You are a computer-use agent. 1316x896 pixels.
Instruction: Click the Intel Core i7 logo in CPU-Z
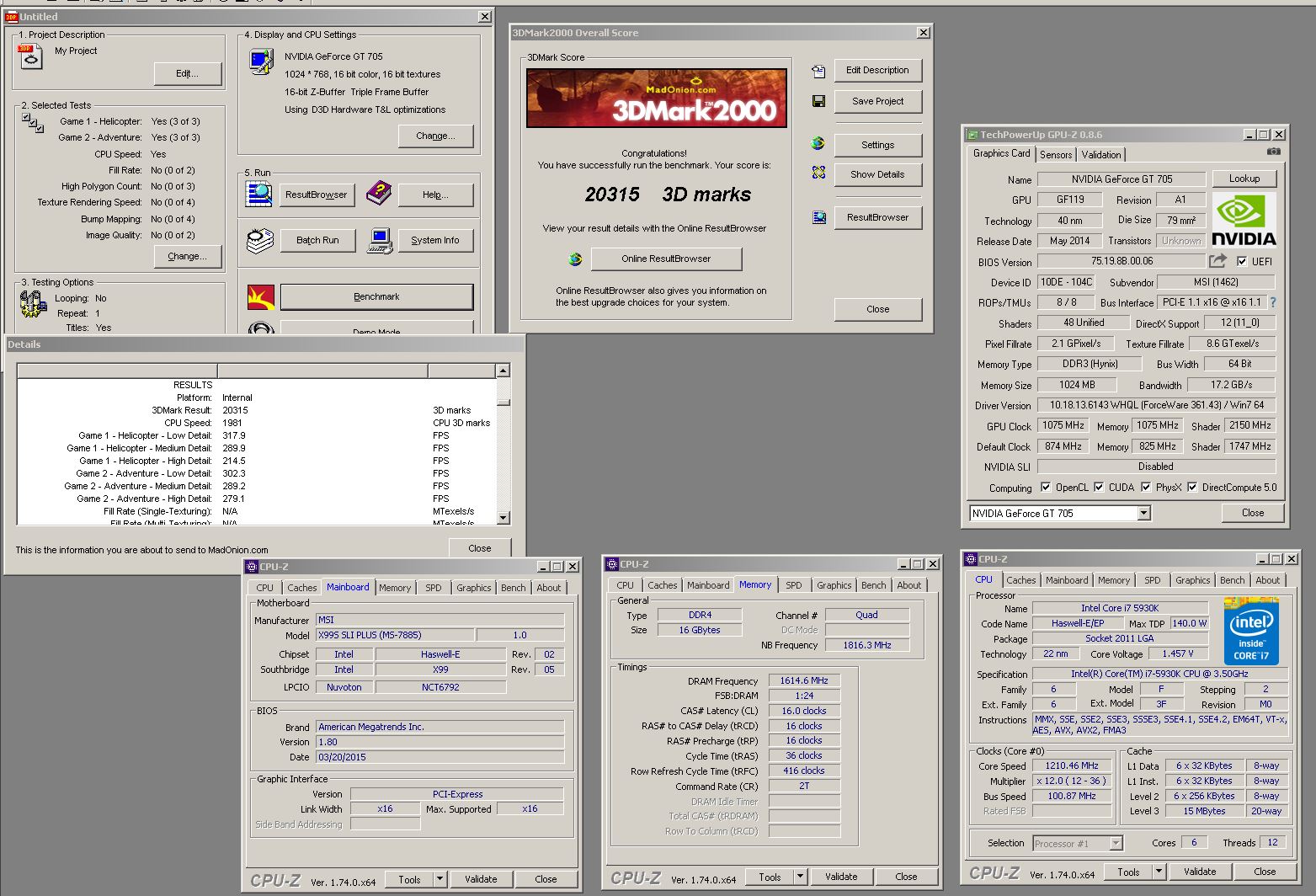pos(1251,632)
